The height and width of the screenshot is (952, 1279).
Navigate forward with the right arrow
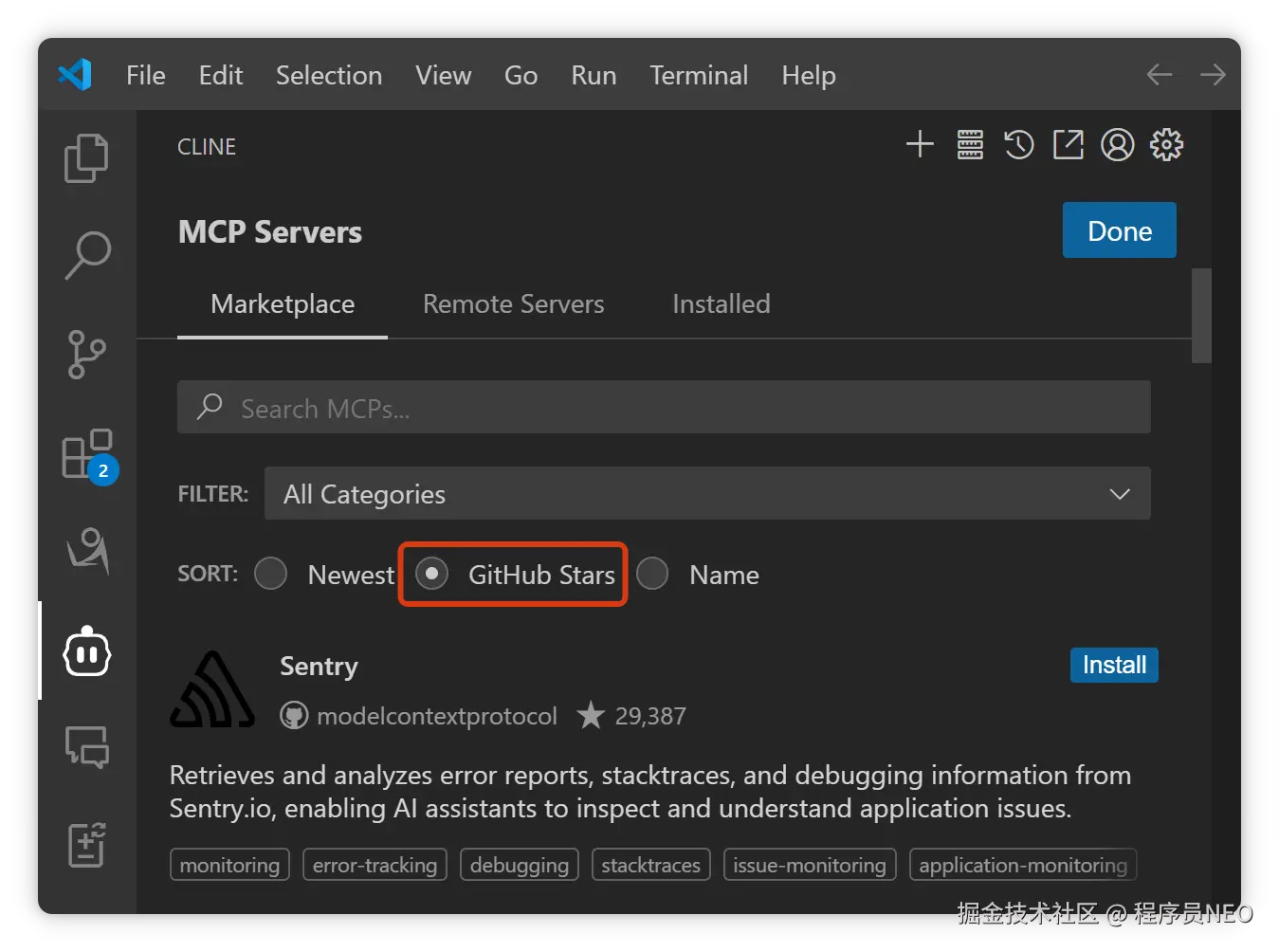[1213, 75]
